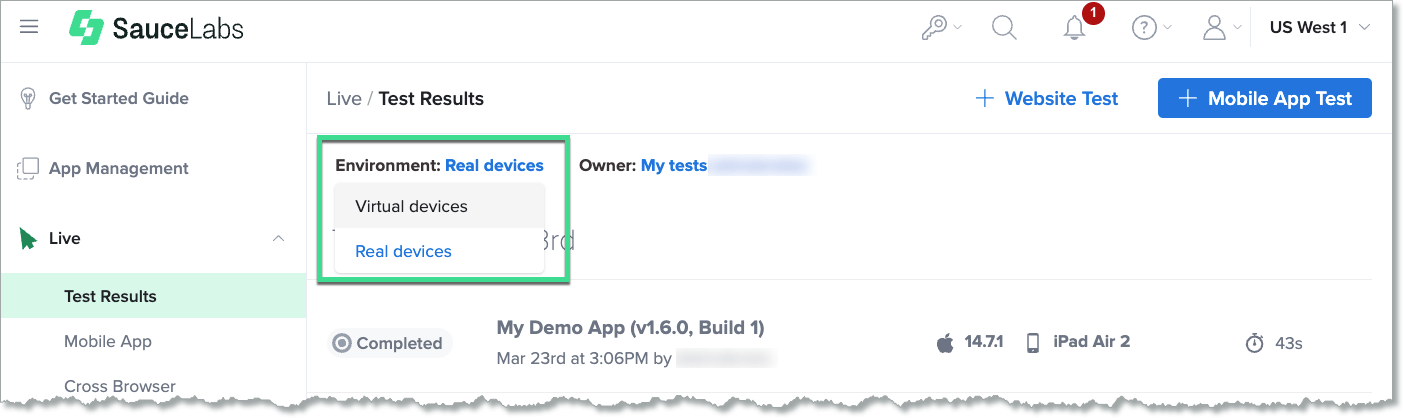Click the Sauce Labs logo
Image resolution: width=1403 pixels, height=418 pixels.
pos(156,28)
